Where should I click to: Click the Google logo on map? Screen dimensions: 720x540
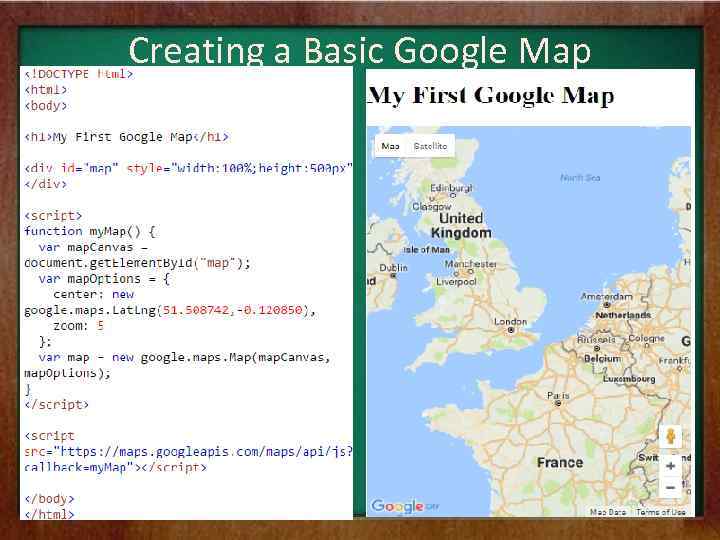397,506
